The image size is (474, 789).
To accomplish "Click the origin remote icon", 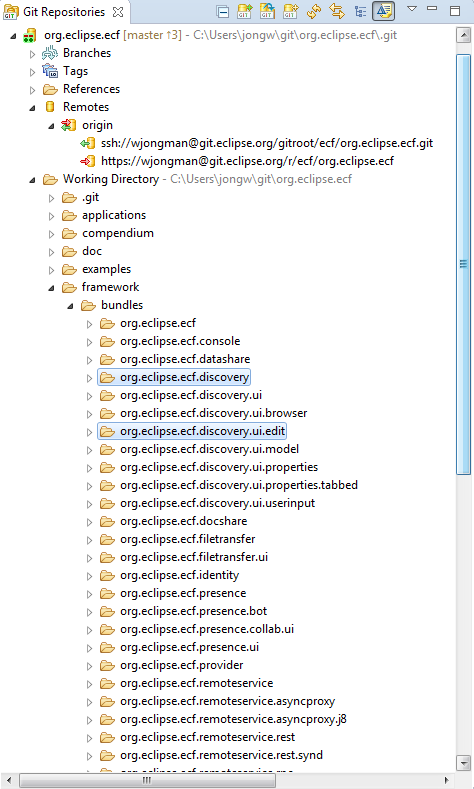I will 68,125.
